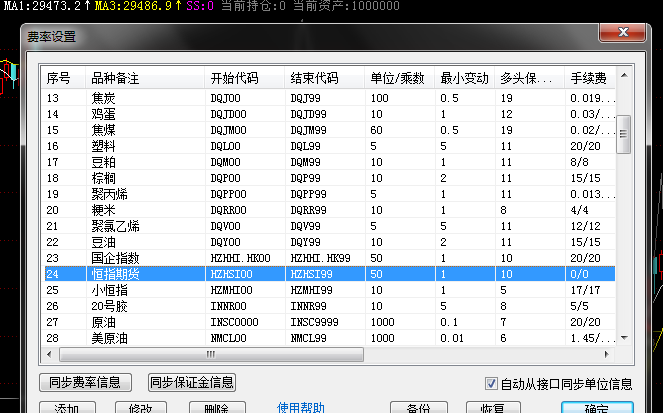This screenshot has height=413, width=663.
Task: Confirm with the 确定 button
Action: [x=597, y=408]
